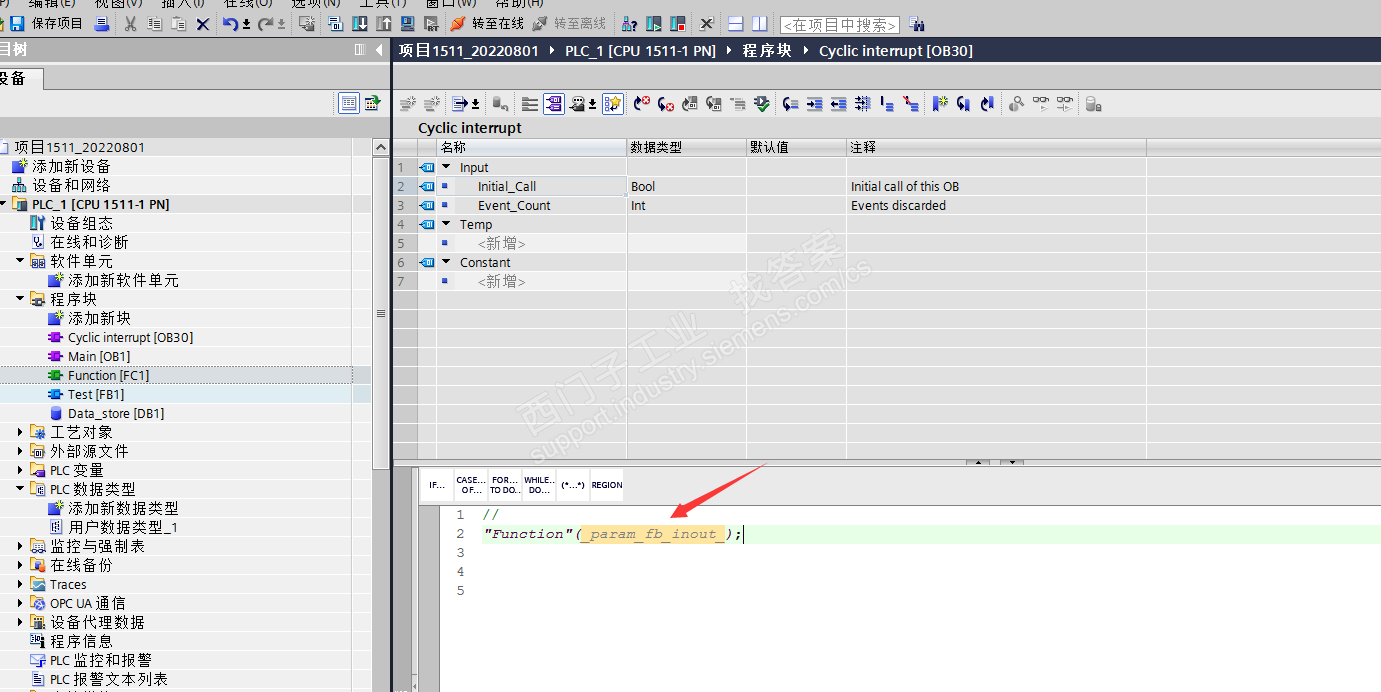Insert REGION template button

coord(607,485)
